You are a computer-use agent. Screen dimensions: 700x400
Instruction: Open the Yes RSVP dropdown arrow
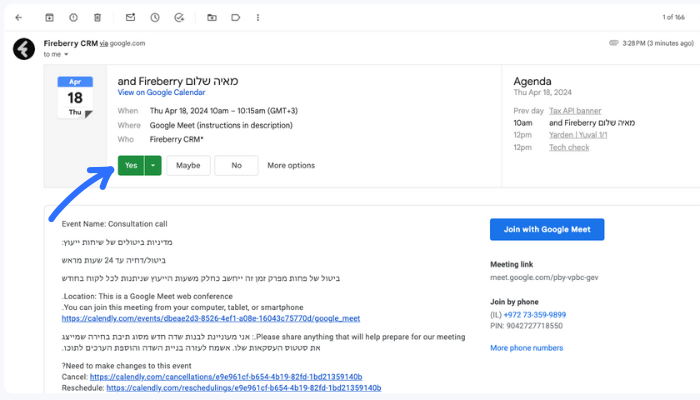pos(153,165)
